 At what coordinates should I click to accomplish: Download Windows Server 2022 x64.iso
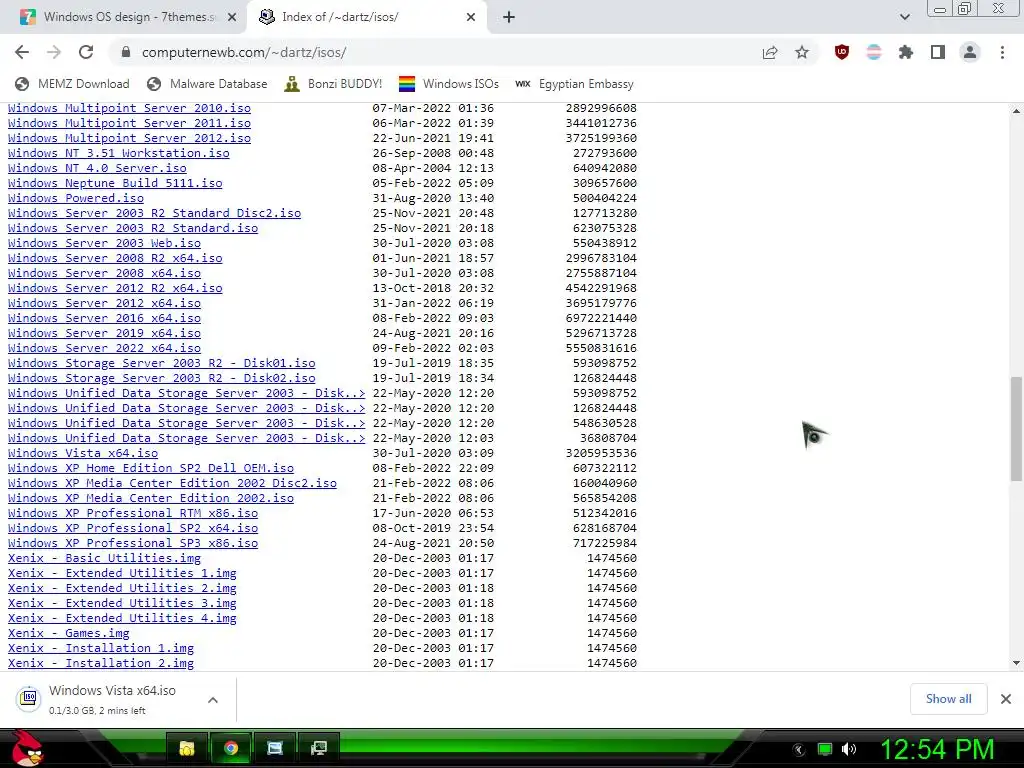point(104,349)
